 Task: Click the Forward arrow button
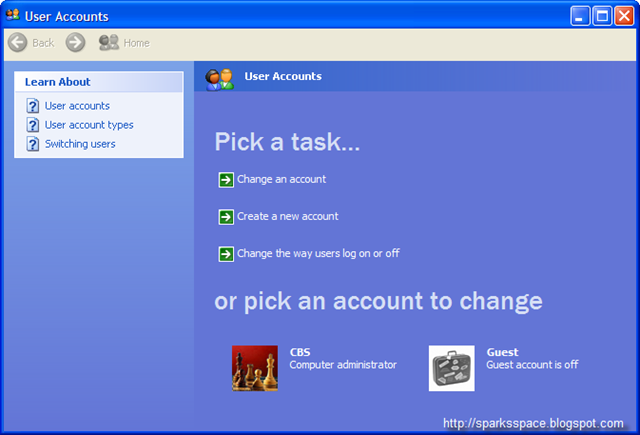[76, 42]
